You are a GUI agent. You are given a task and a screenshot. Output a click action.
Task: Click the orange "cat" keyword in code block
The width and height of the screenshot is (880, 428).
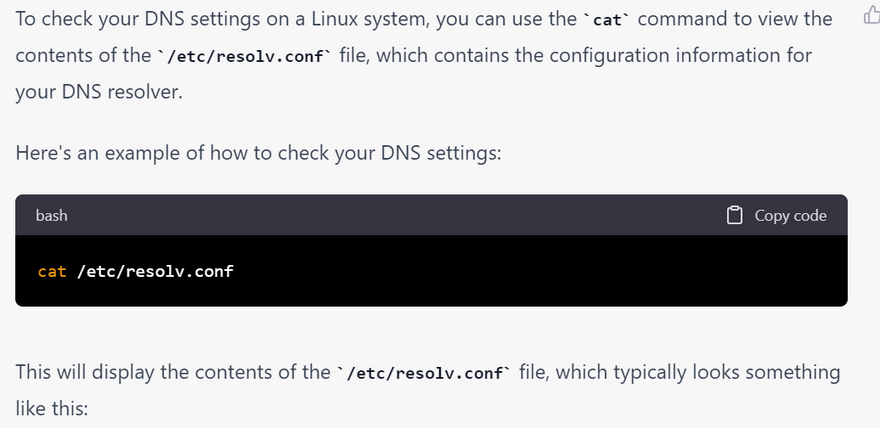point(52,271)
